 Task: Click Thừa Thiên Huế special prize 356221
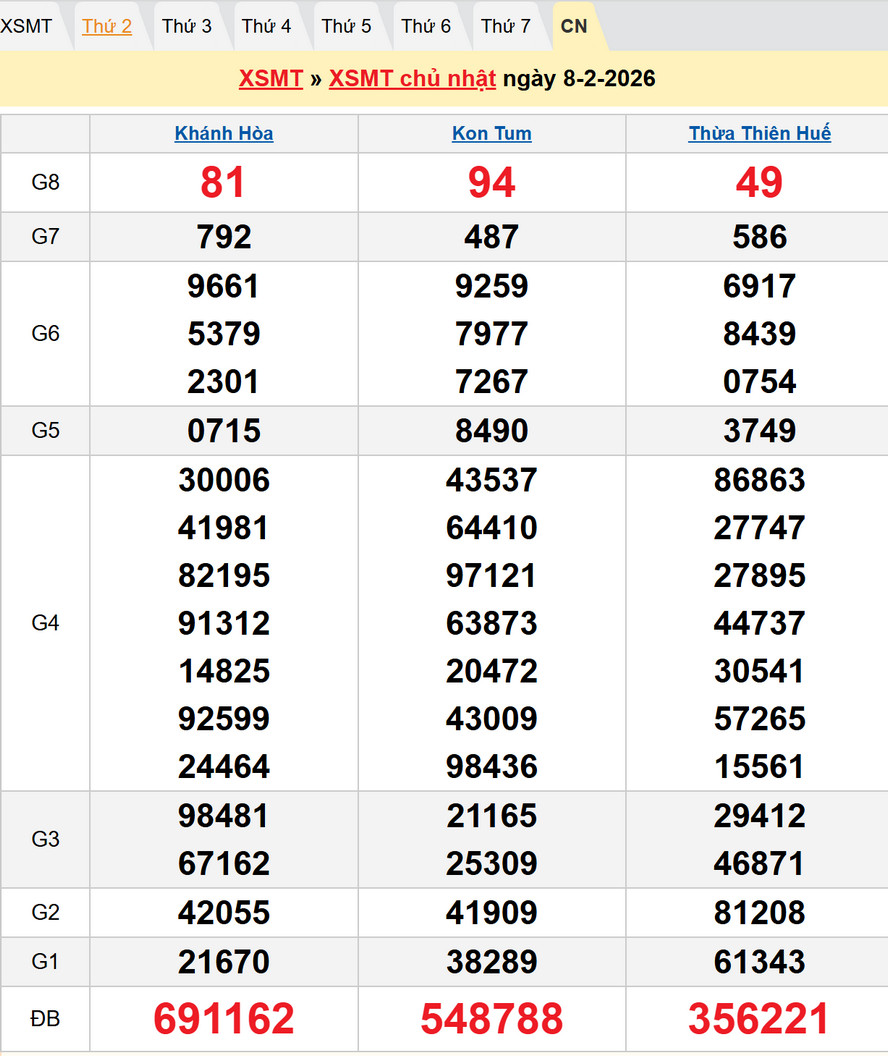[x=760, y=1018]
